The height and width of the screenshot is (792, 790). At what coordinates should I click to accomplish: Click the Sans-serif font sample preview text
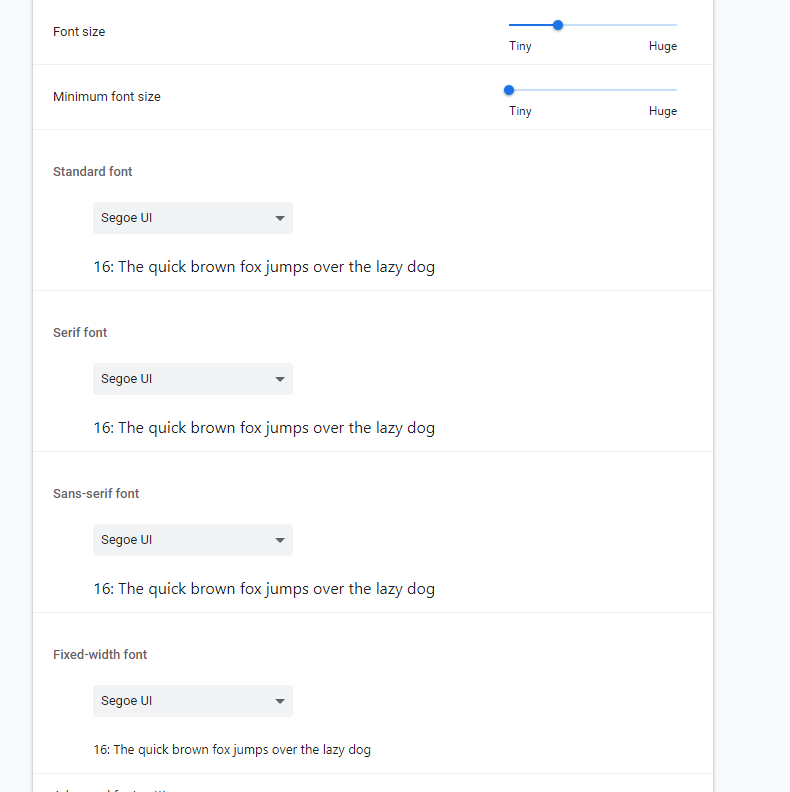click(264, 589)
